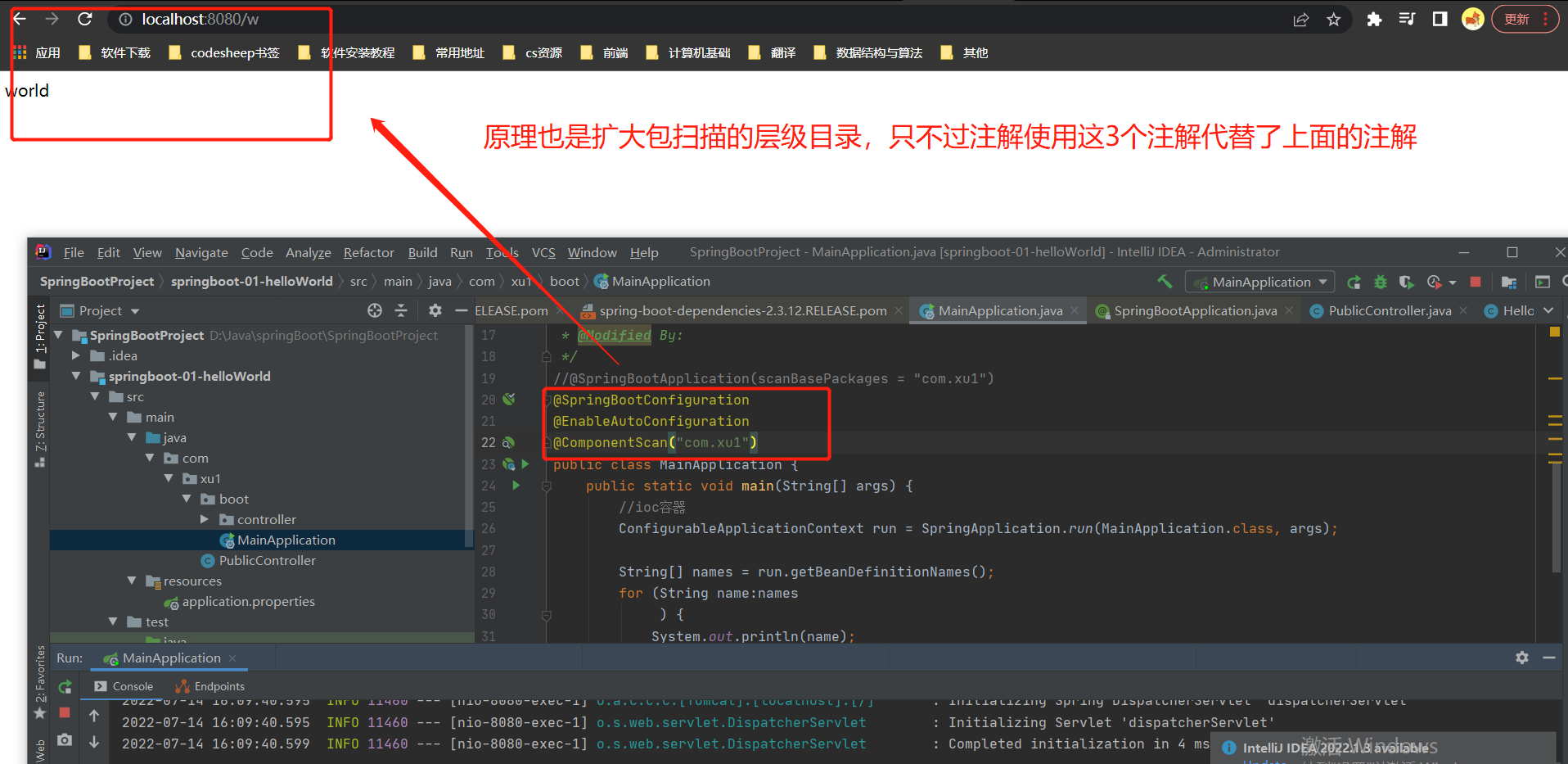Viewport: 1568px width, 764px height.
Task: Open the VCS menu
Action: coord(543,252)
